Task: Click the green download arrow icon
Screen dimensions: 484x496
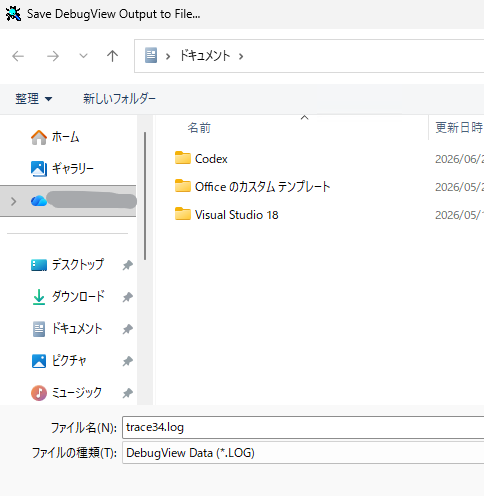Action: click(39, 297)
